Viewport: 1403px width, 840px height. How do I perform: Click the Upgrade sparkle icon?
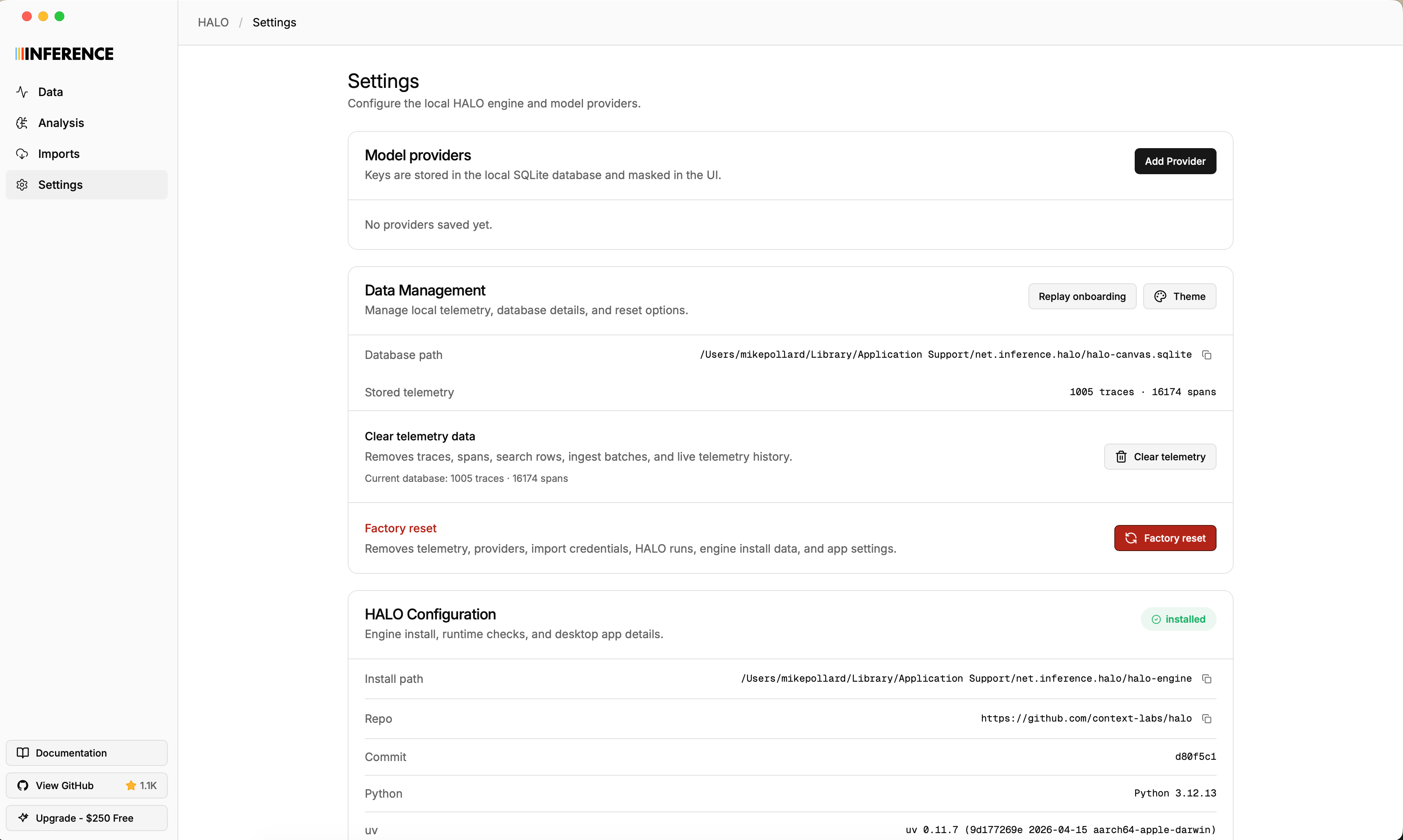tap(23, 818)
